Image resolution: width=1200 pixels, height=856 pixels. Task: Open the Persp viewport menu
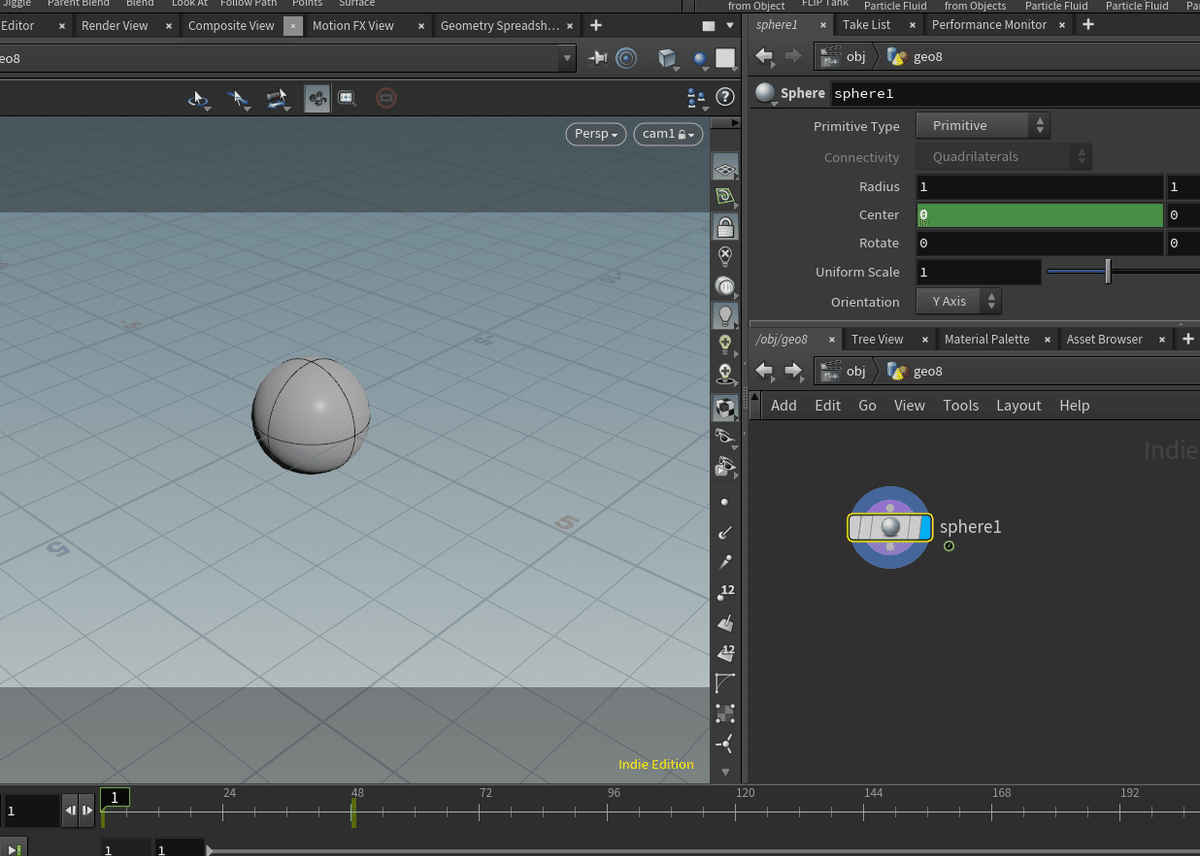pos(596,134)
